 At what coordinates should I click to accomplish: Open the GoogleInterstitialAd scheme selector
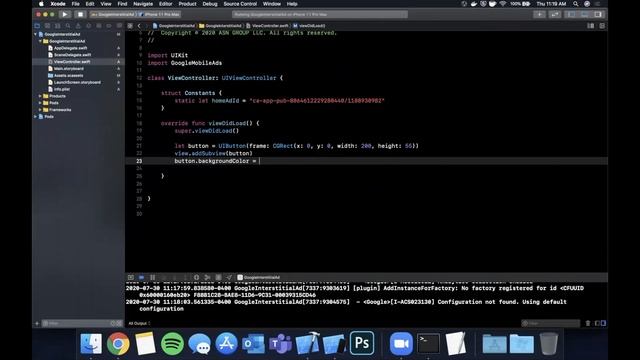113,14
